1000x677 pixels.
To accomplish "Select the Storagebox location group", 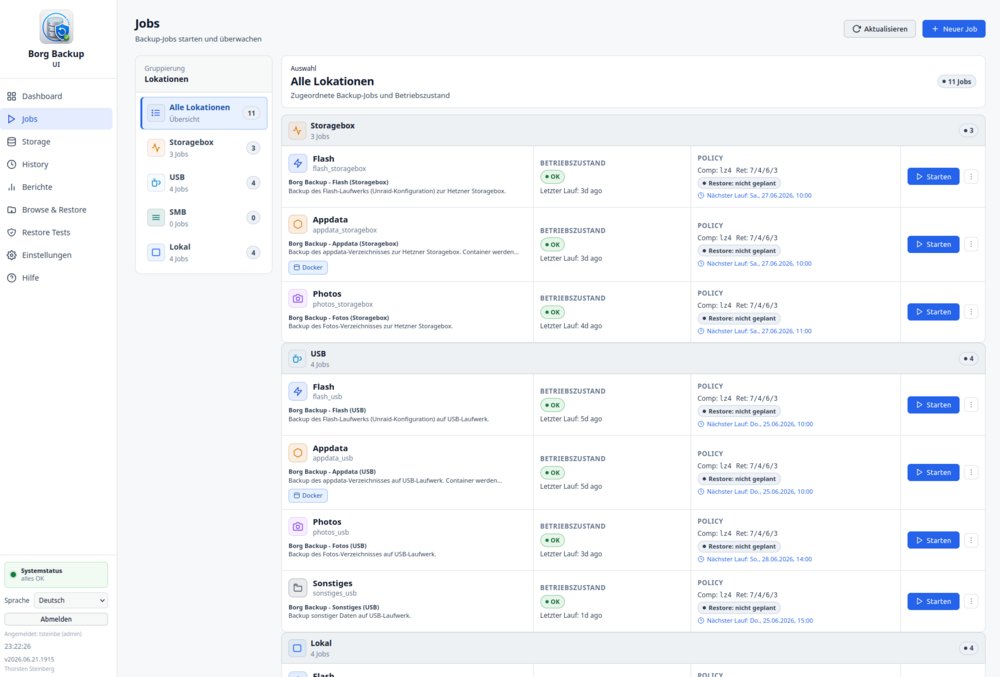I will point(204,148).
